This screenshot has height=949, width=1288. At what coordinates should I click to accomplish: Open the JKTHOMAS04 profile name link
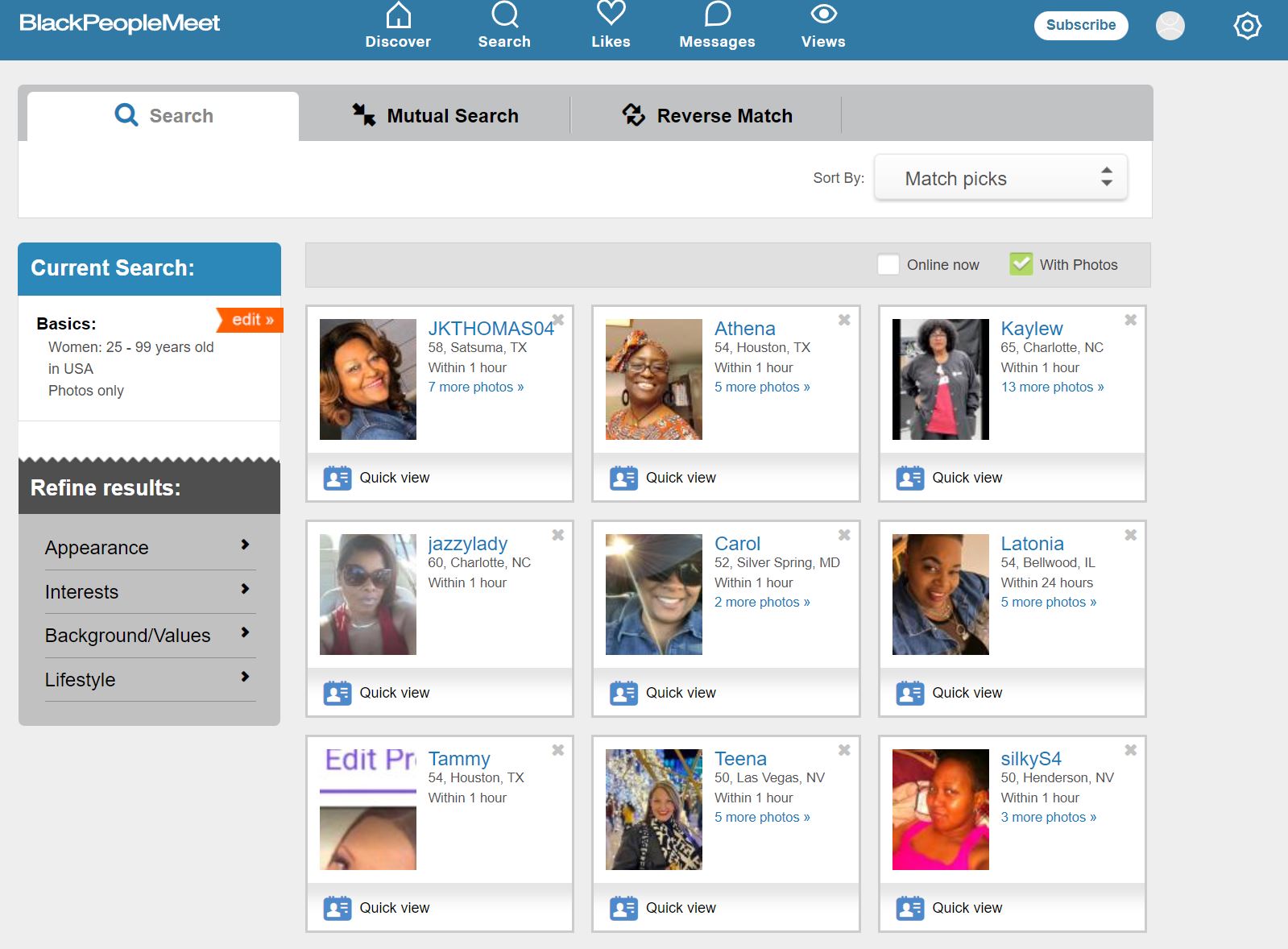click(491, 329)
